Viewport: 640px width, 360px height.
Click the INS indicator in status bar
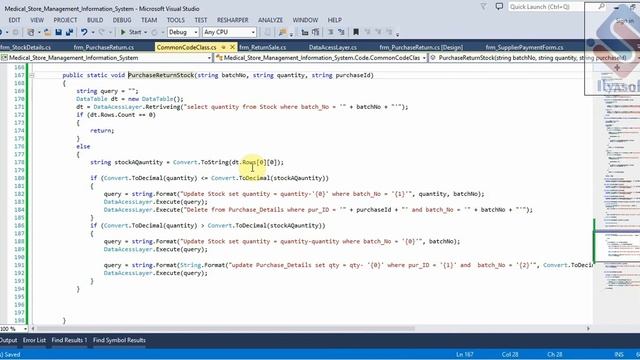coord(618,355)
